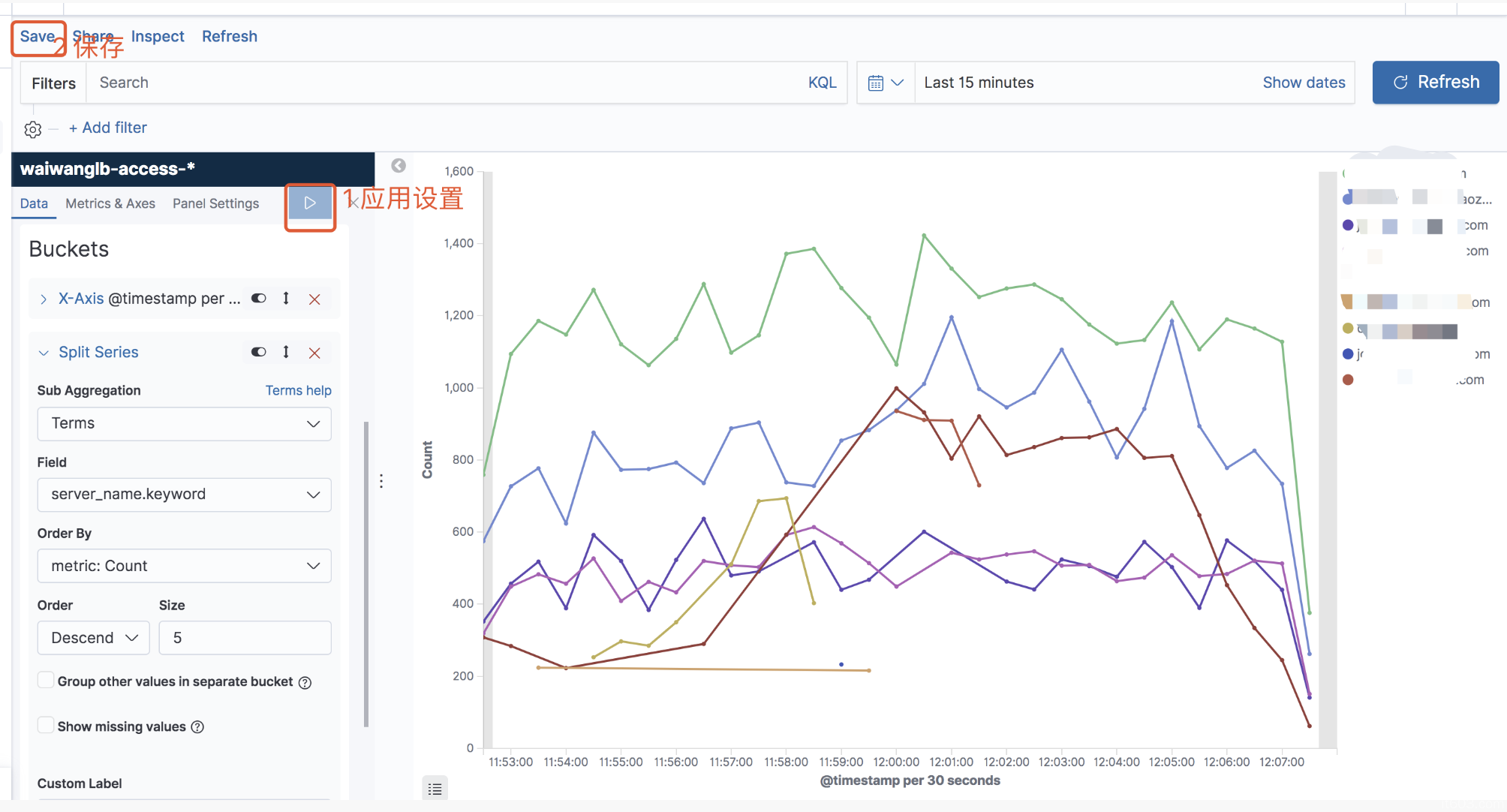Screen dimensions: 1507x812
Task: Open the Sub Aggregation Terms dropdown
Action: click(x=184, y=423)
